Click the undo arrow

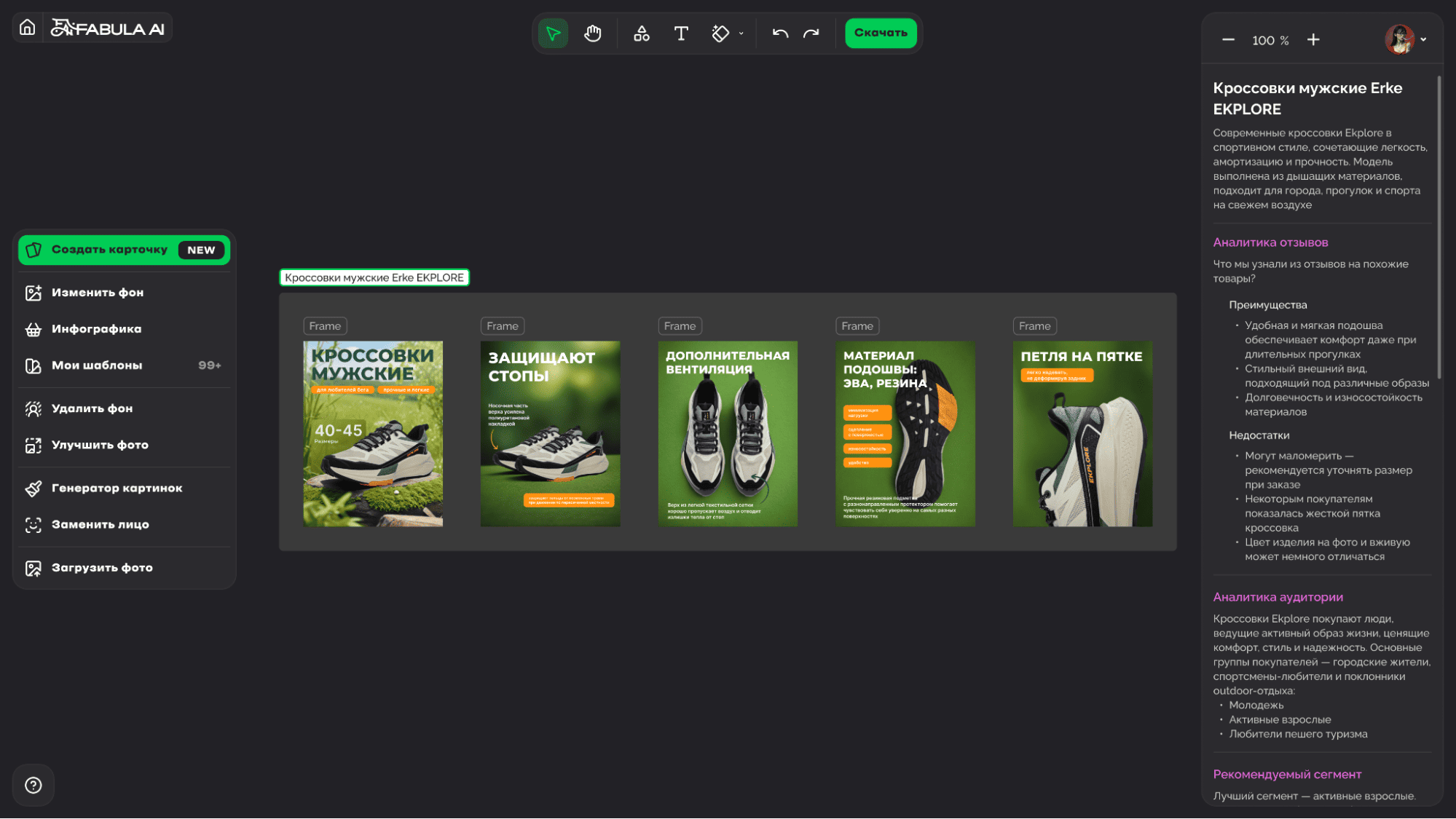pyautogui.click(x=780, y=33)
